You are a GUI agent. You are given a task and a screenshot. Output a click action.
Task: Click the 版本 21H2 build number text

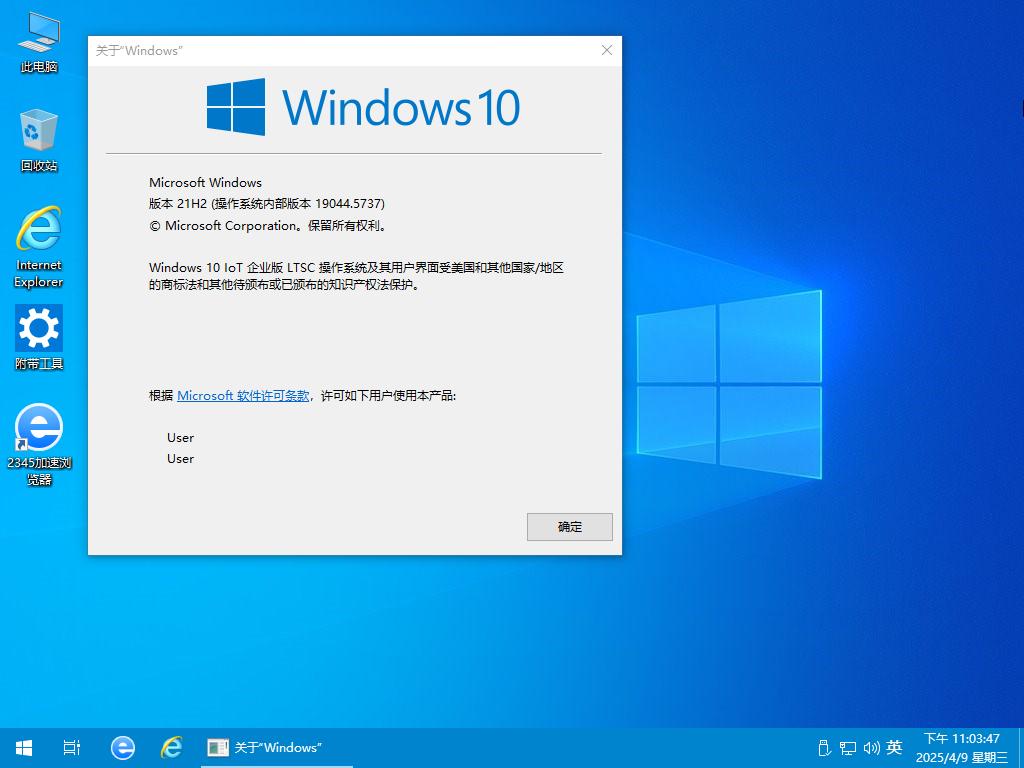click(x=266, y=204)
